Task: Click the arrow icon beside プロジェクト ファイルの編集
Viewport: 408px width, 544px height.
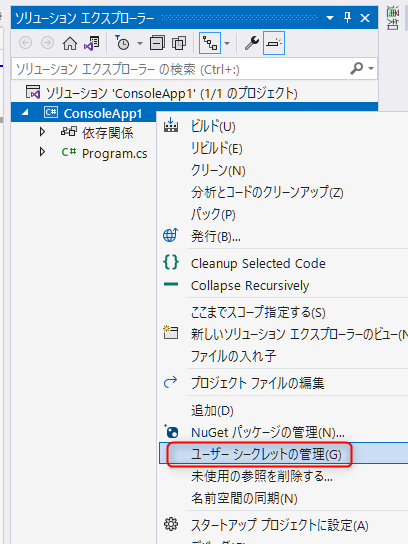Action: pyautogui.click(x=170, y=382)
